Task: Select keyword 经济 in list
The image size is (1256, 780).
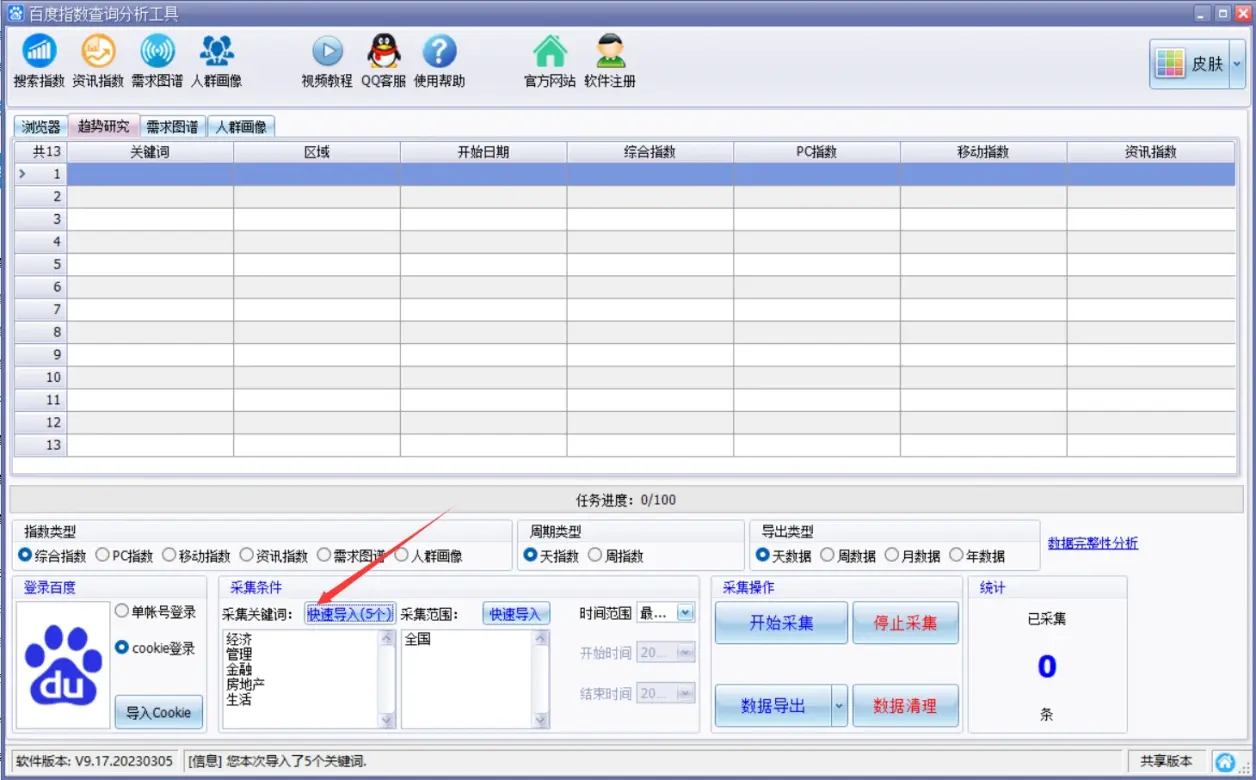Action: click(x=239, y=638)
